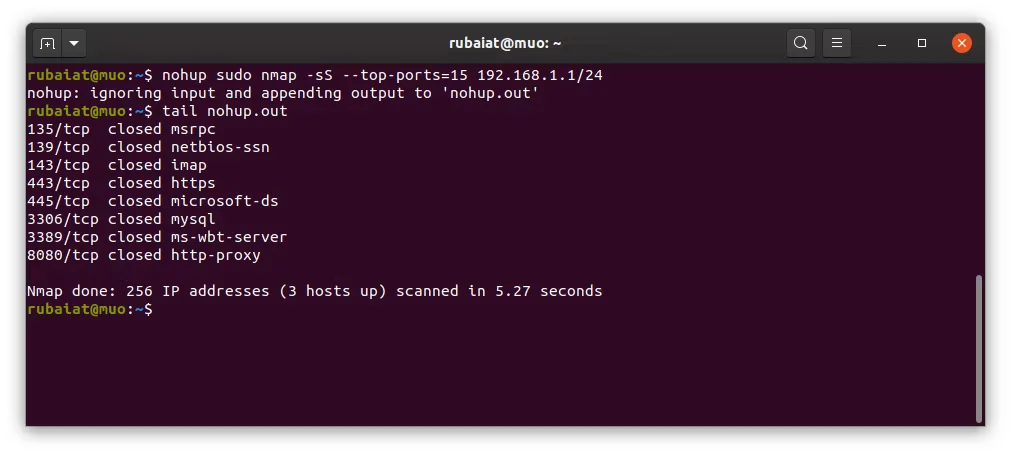Click the 139/tcp netbios-ssn line

(x=148, y=147)
